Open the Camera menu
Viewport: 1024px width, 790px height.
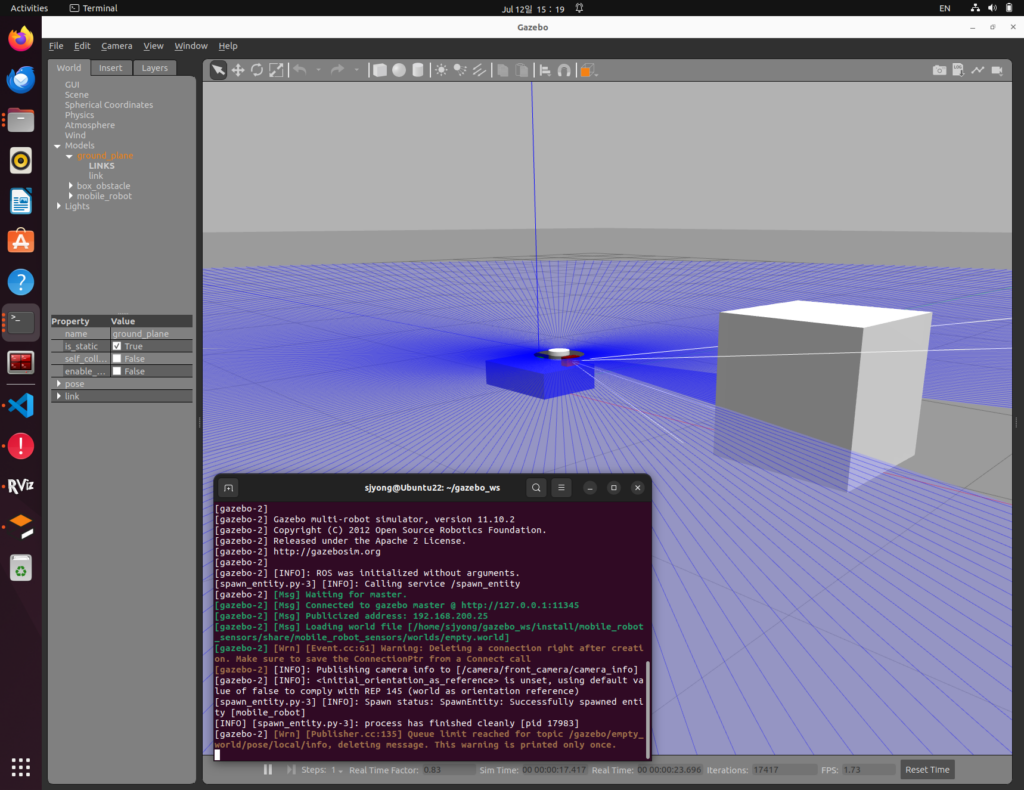(x=116, y=46)
